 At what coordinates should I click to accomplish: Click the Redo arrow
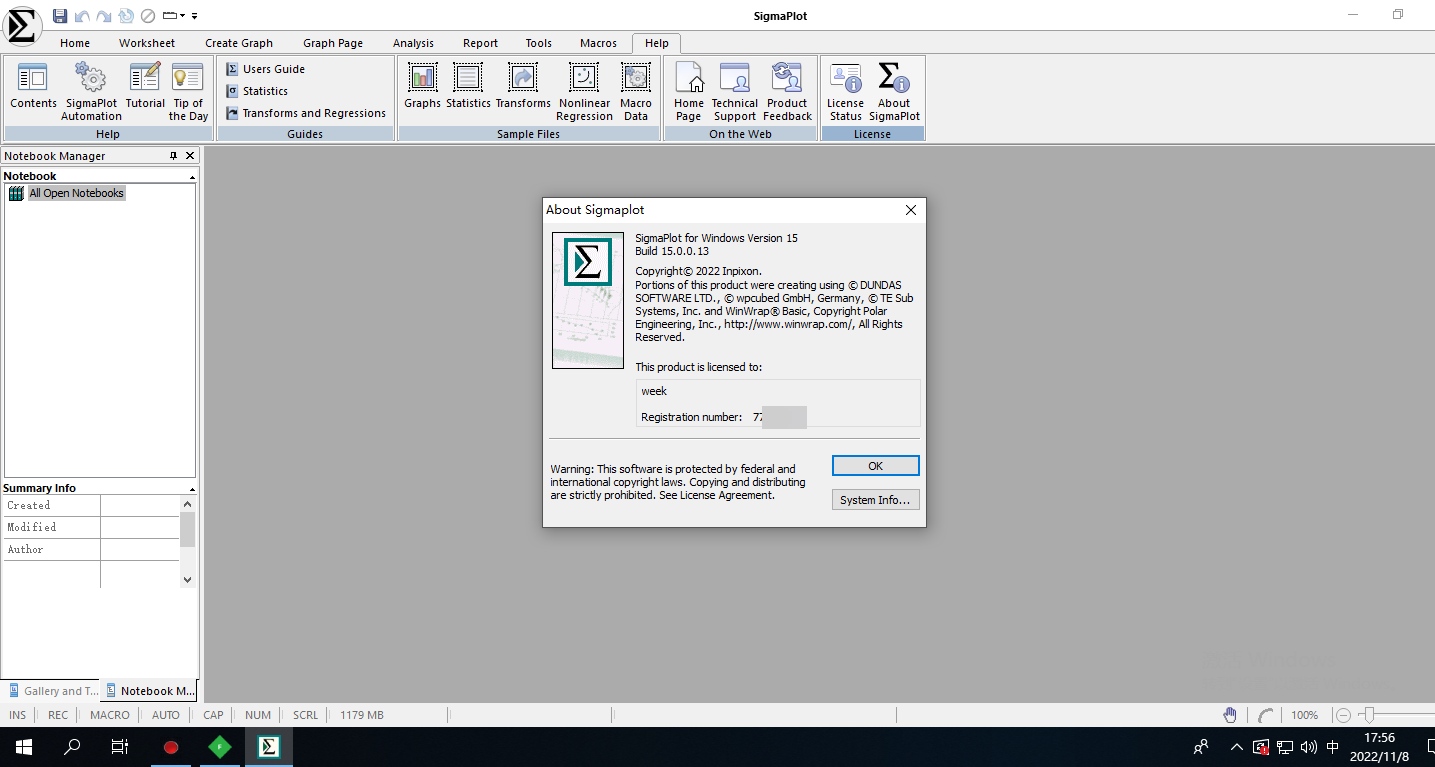(x=104, y=16)
